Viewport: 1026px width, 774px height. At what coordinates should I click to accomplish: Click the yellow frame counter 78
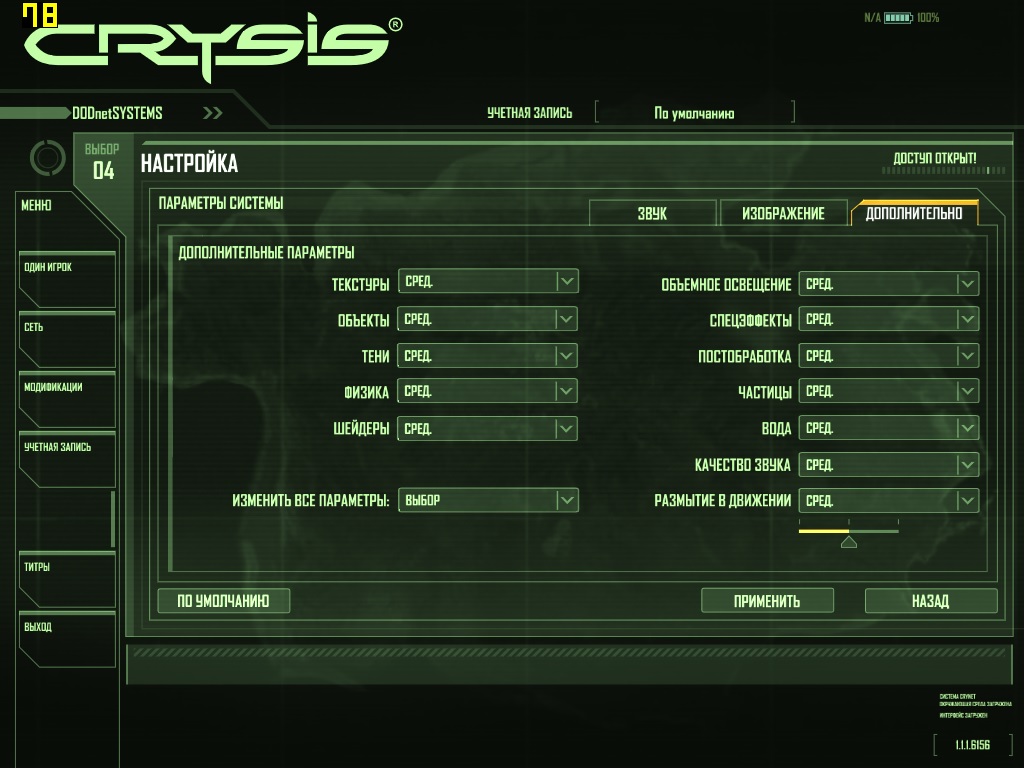point(40,15)
